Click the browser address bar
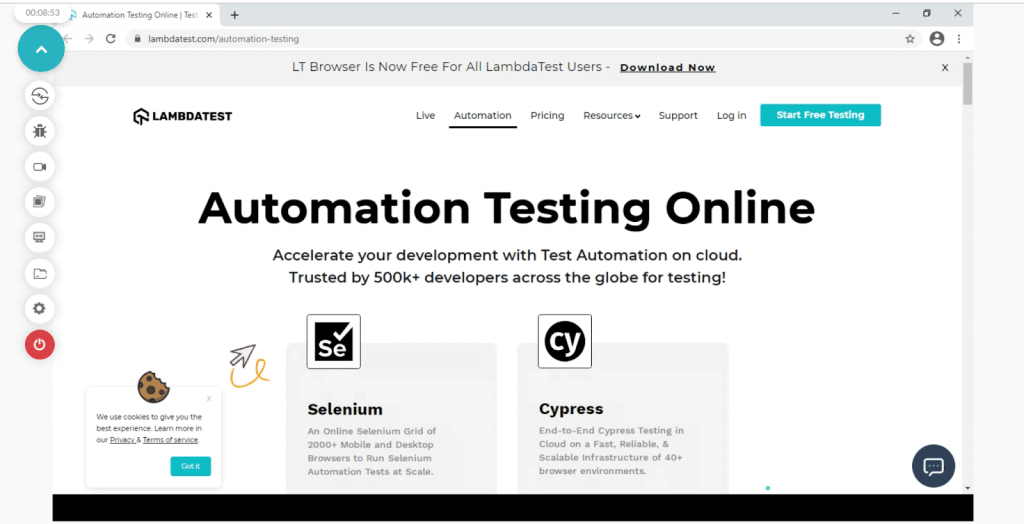 (500, 39)
